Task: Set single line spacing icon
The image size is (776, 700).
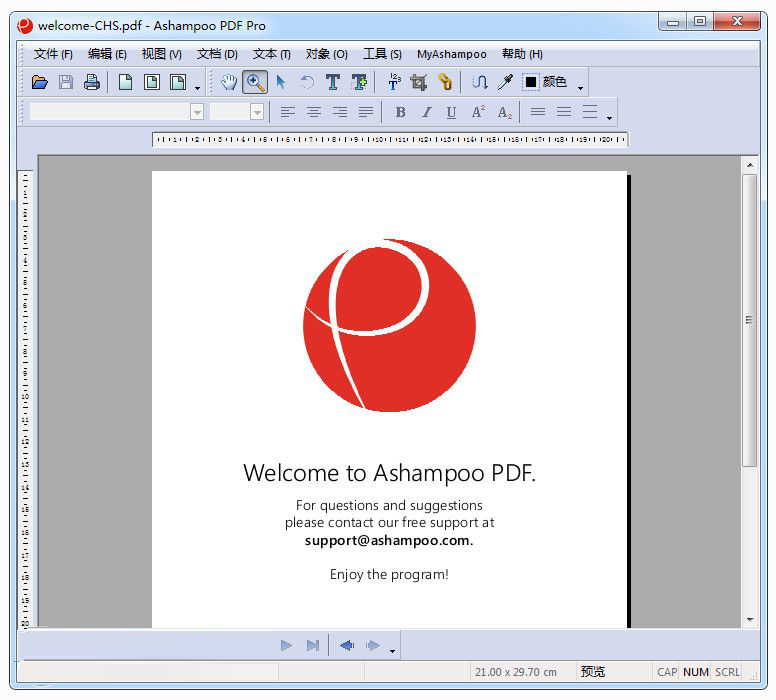Action: pyautogui.click(x=538, y=112)
